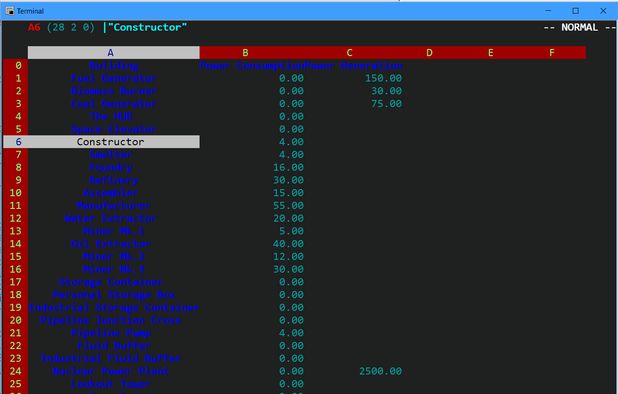Screen dimensions: 618x394
Task: Click the 5.00 consumption value in row 13
Action: point(292,231)
